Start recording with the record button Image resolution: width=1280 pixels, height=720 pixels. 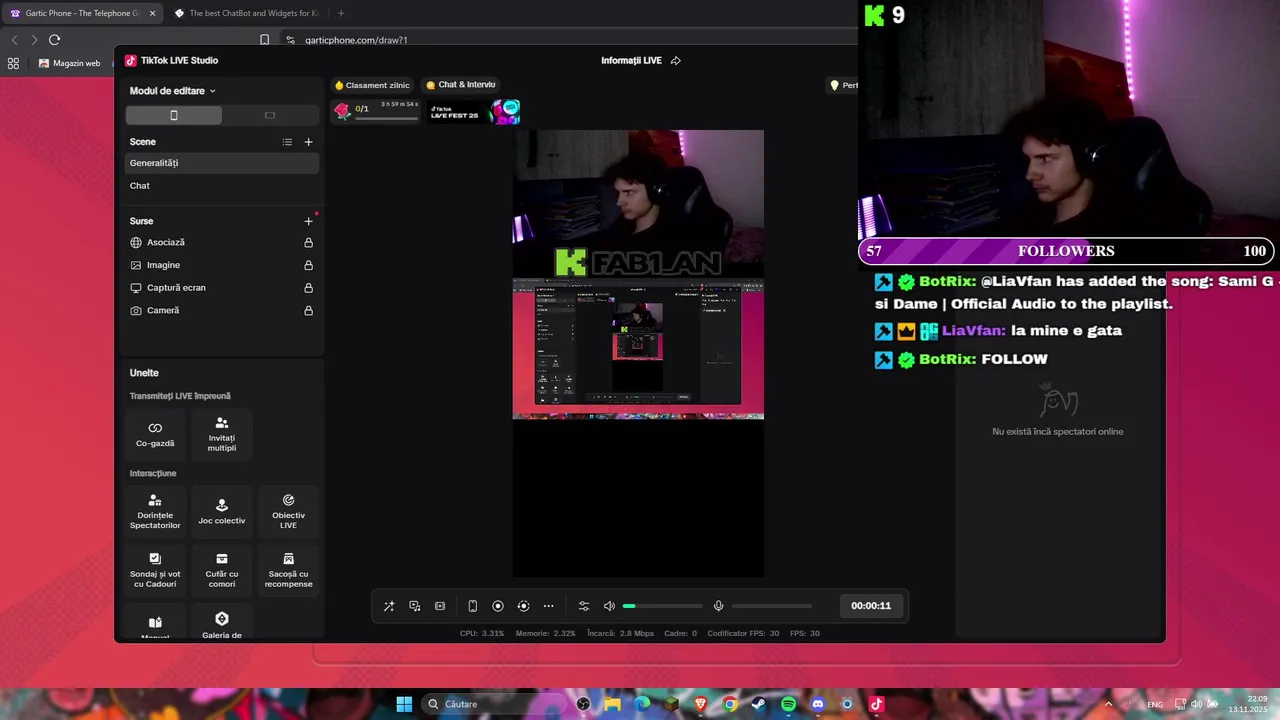click(498, 606)
